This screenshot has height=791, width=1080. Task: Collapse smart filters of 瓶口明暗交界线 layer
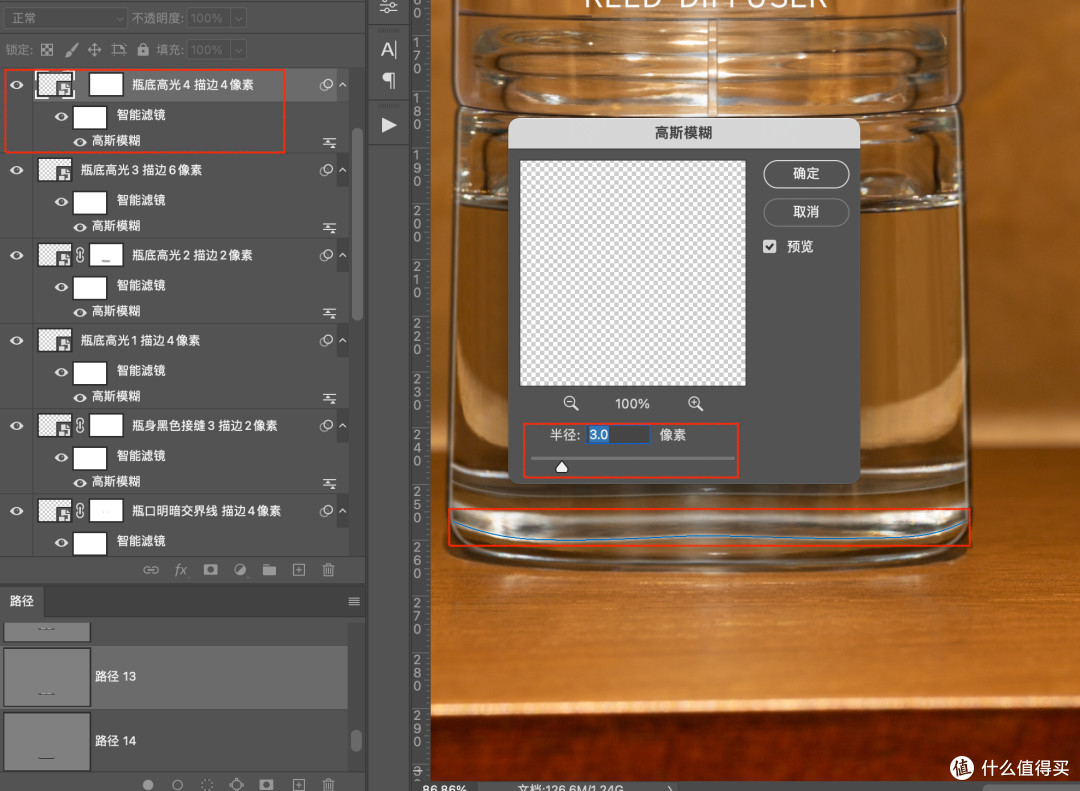pos(342,511)
